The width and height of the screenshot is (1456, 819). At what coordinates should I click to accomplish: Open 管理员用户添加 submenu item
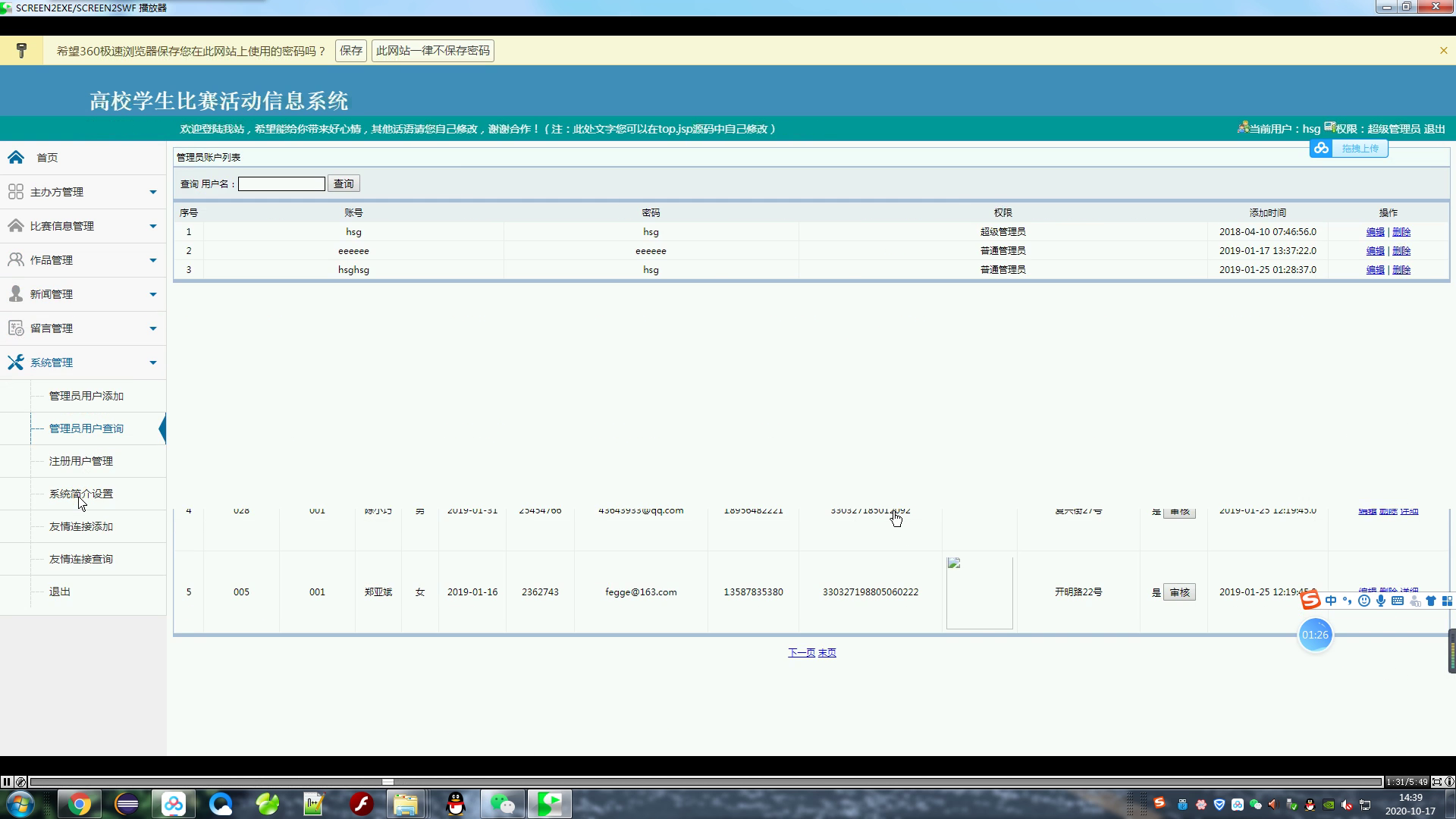tap(86, 396)
